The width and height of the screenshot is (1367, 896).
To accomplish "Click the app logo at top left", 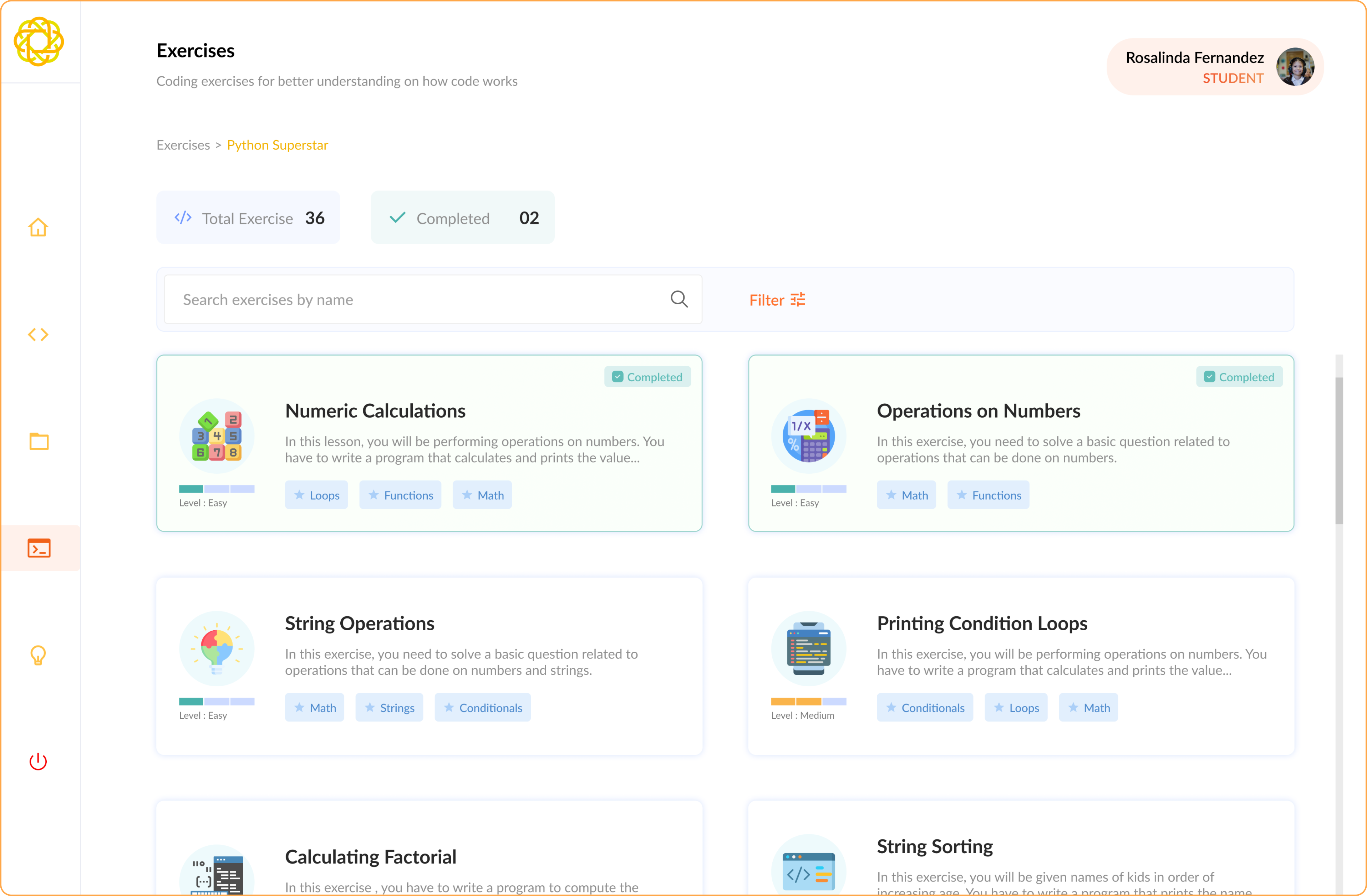I will point(40,41).
